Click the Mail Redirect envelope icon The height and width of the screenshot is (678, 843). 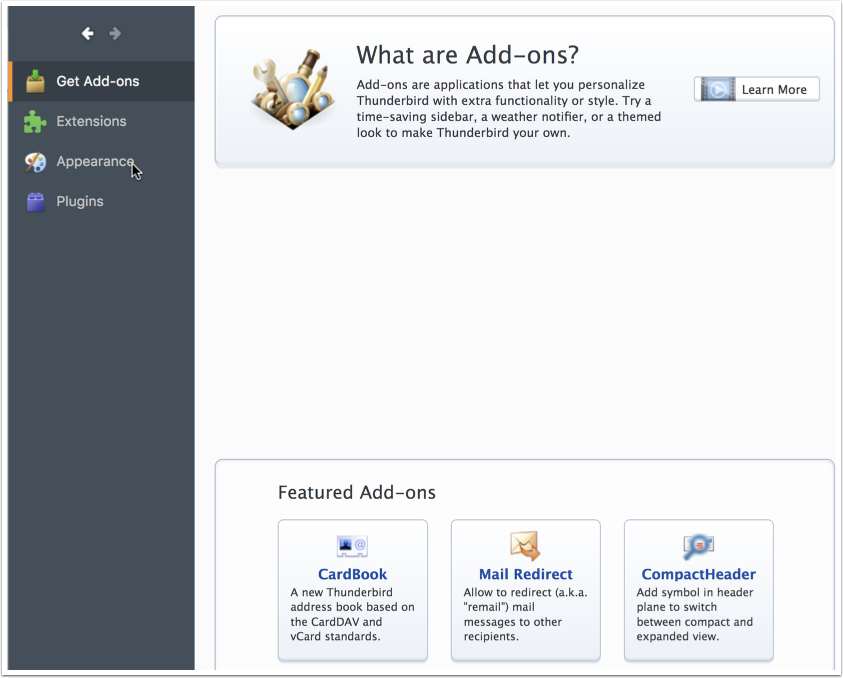[525, 546]
